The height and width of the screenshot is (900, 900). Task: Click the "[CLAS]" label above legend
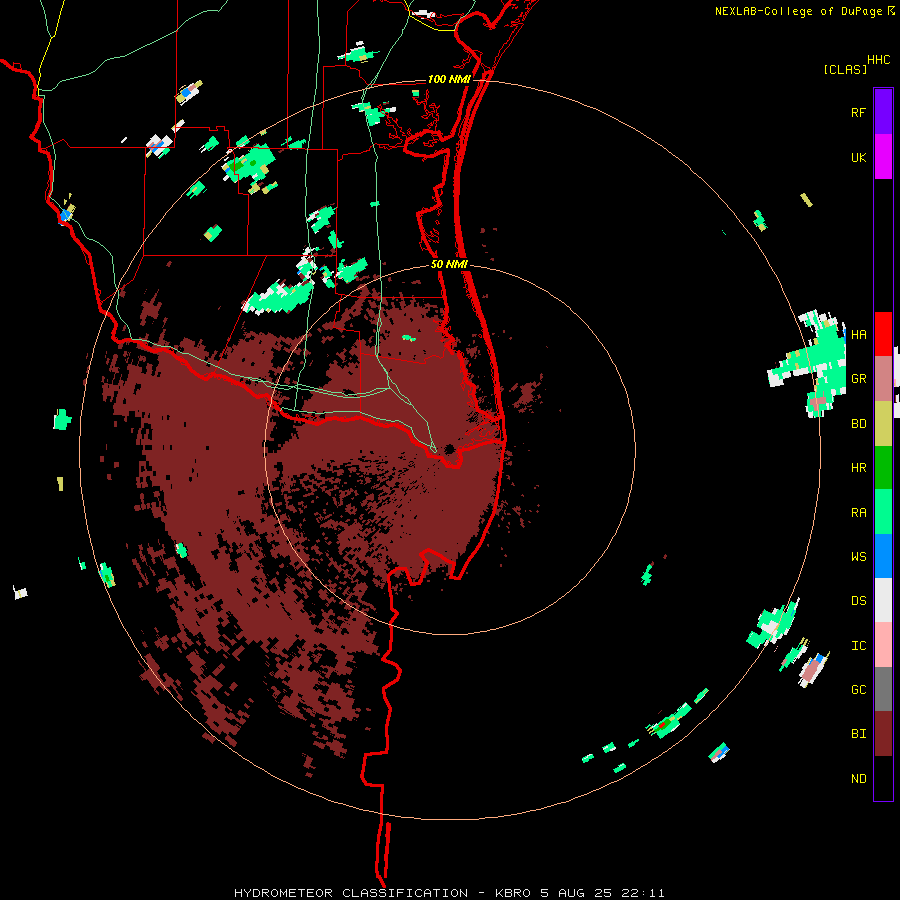[844, 69]
